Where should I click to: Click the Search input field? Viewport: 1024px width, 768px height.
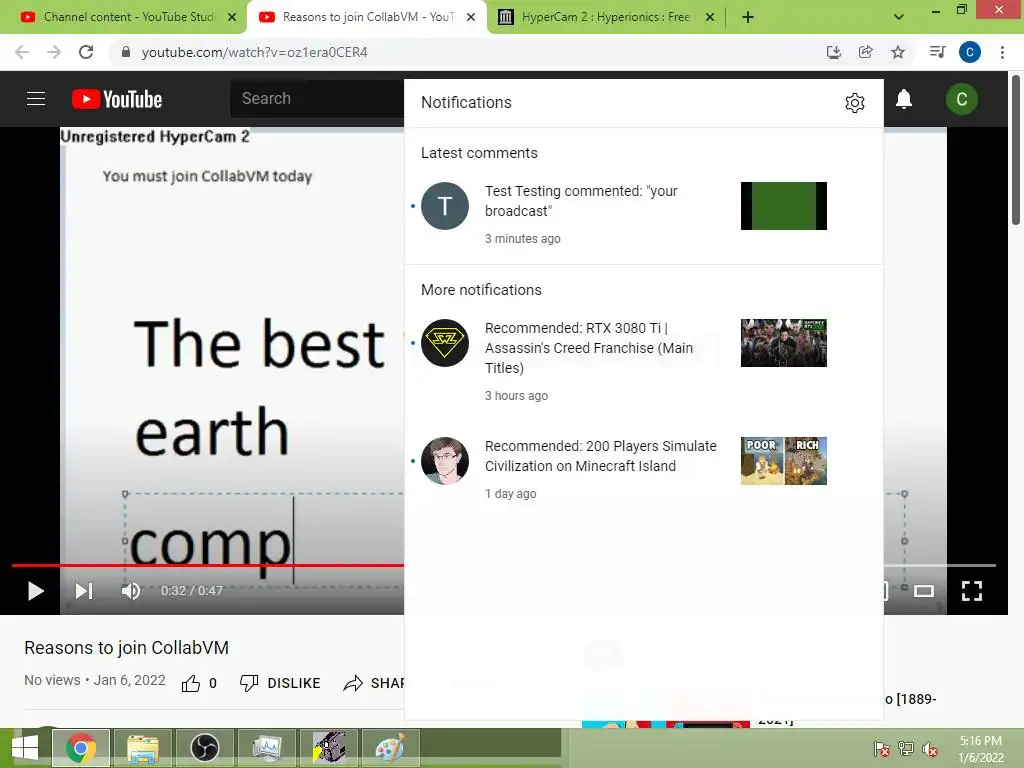(x=317, y=99)
